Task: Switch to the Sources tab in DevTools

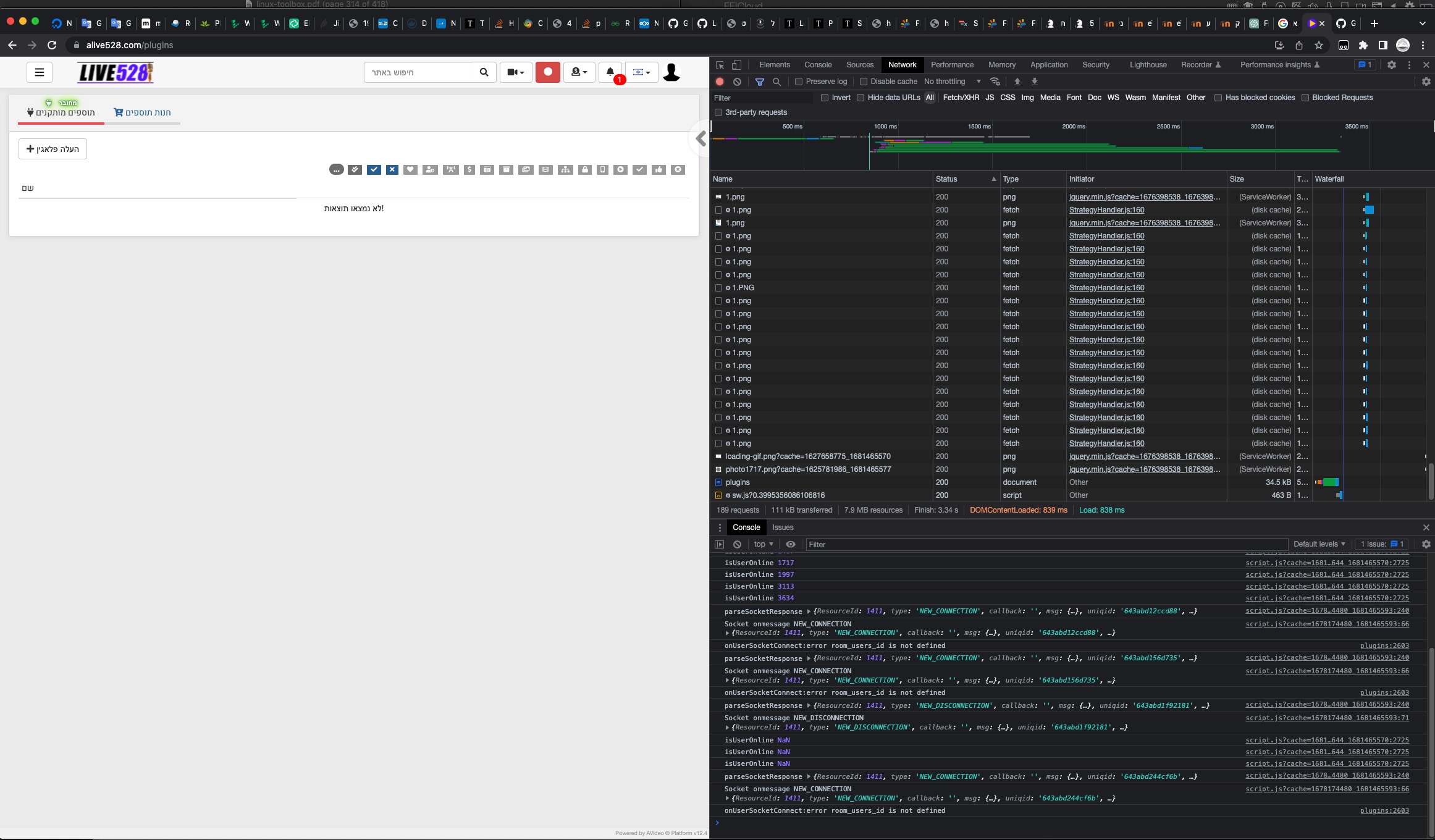Action: (x=859, y=64)
